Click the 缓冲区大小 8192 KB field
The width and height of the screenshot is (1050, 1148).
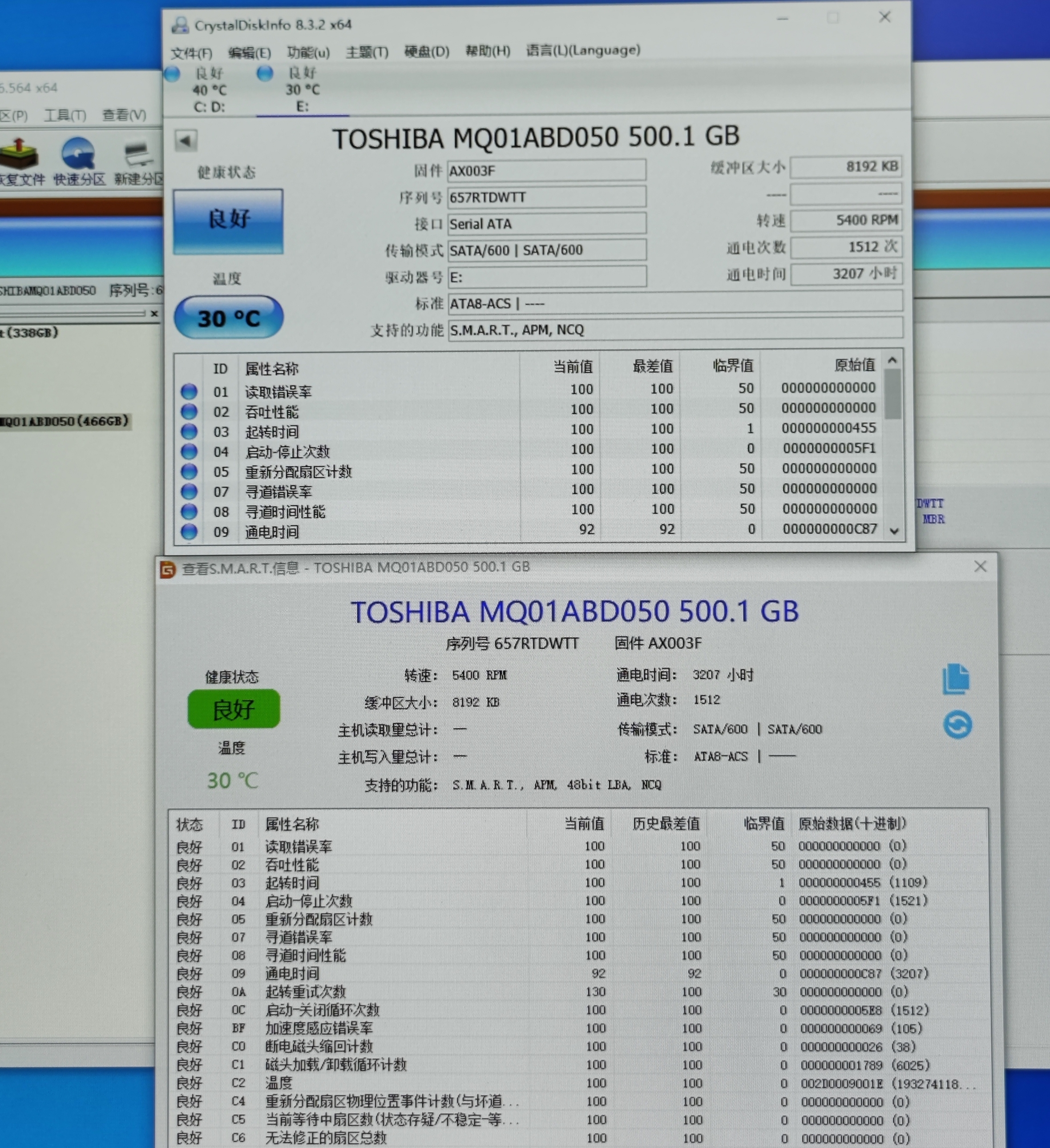coord(846,166)
